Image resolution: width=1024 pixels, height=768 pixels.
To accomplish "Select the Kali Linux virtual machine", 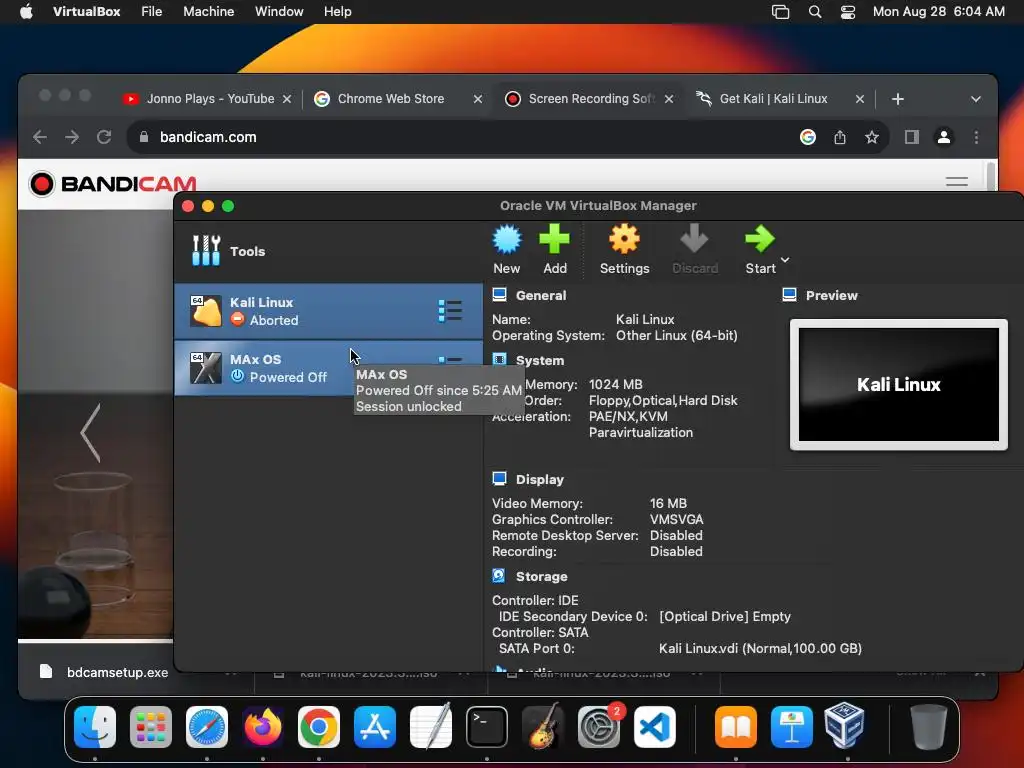I will point(328,311).
